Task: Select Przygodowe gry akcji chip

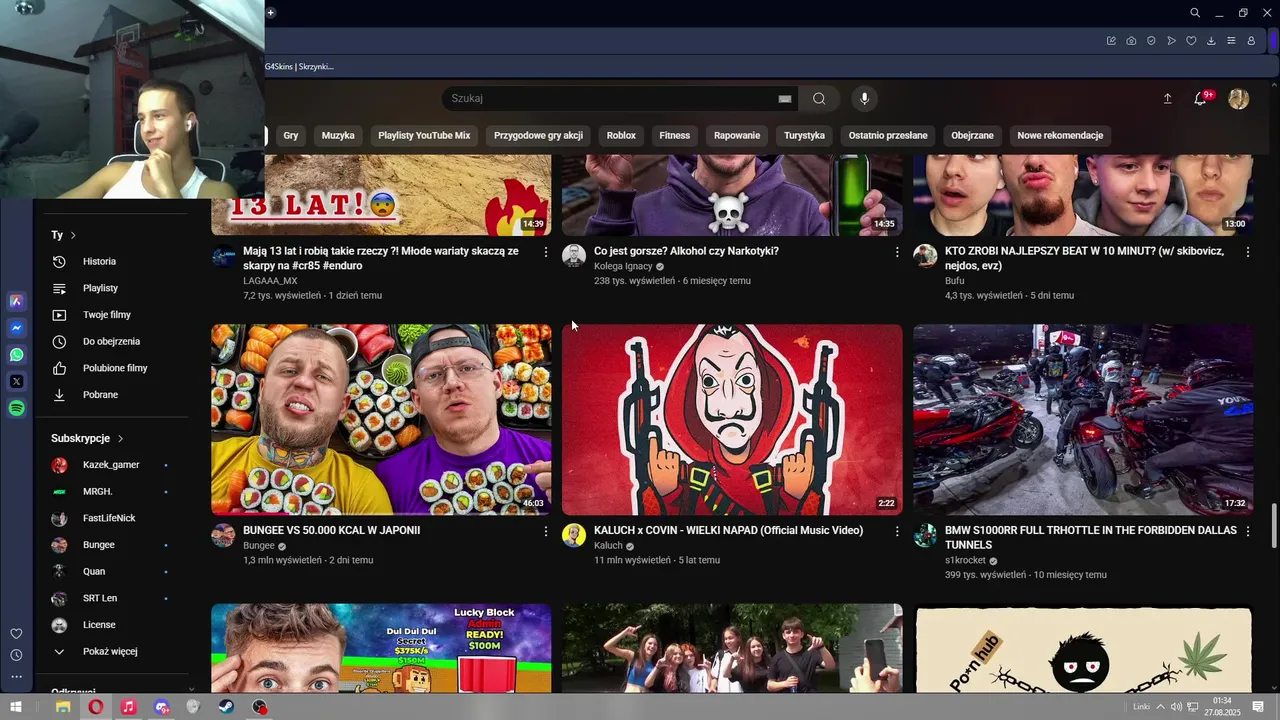Action: click(538, 135)
